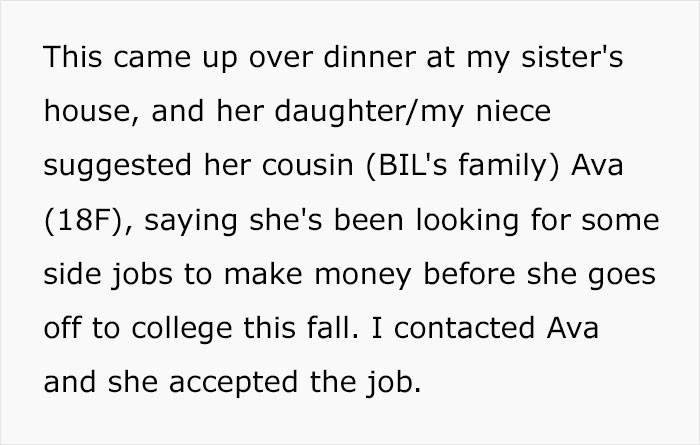Click the word "looking" in fourth line

pos(467,220)
